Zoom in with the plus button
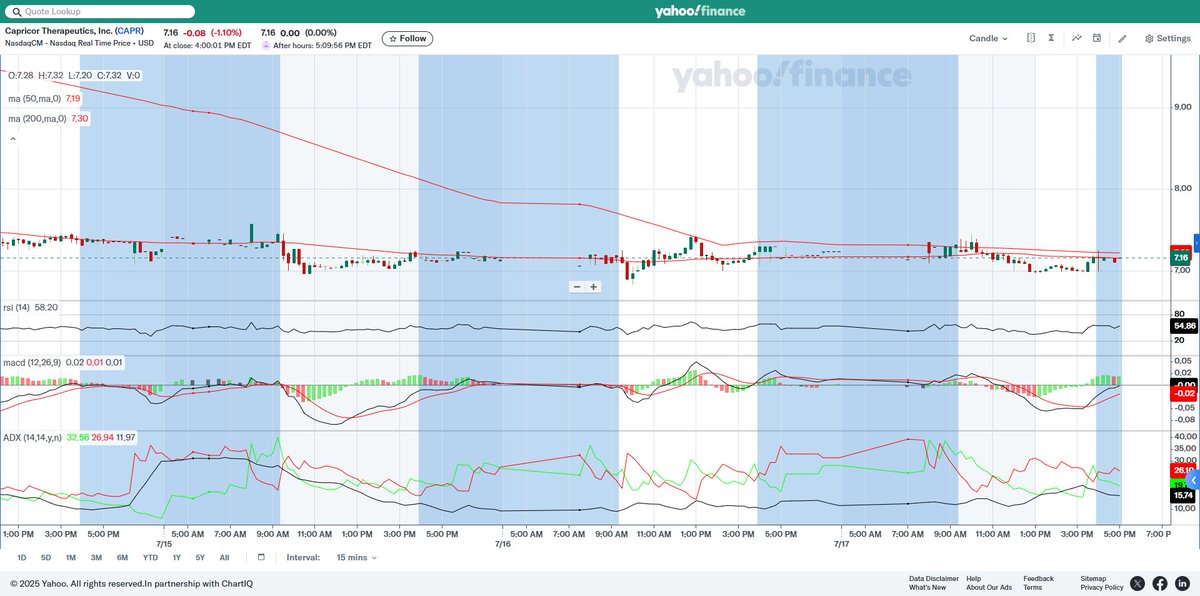Viewport: 1200px width, 596px height. (593, 287)
